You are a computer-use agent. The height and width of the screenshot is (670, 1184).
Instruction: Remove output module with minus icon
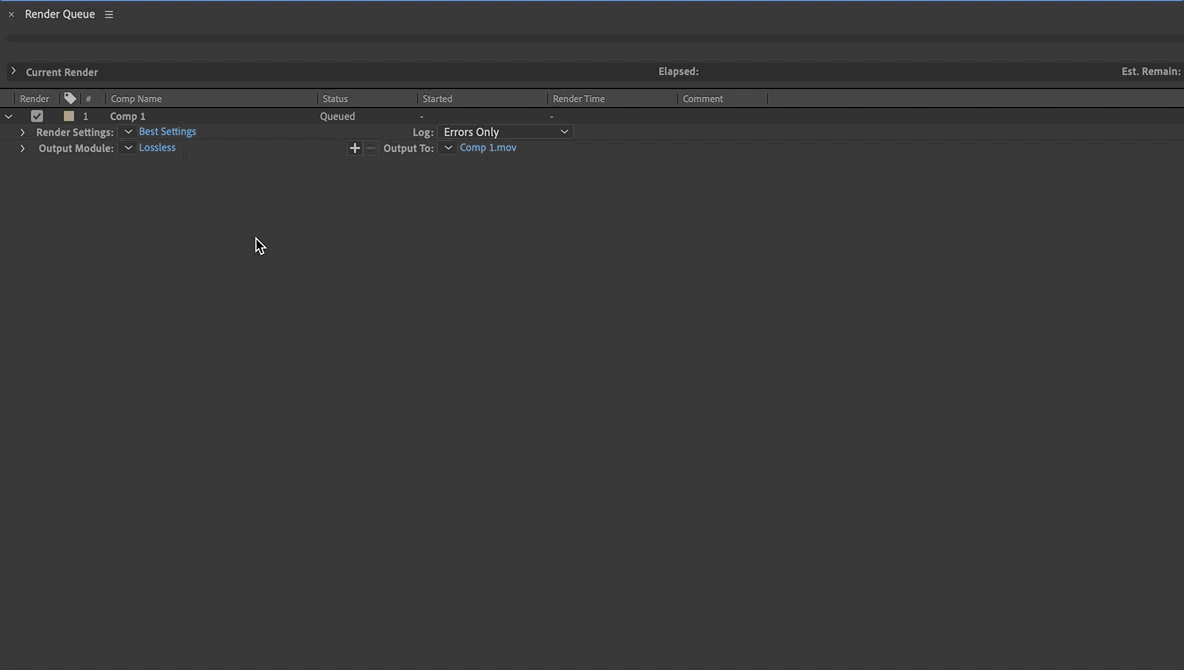click(371, 148)
